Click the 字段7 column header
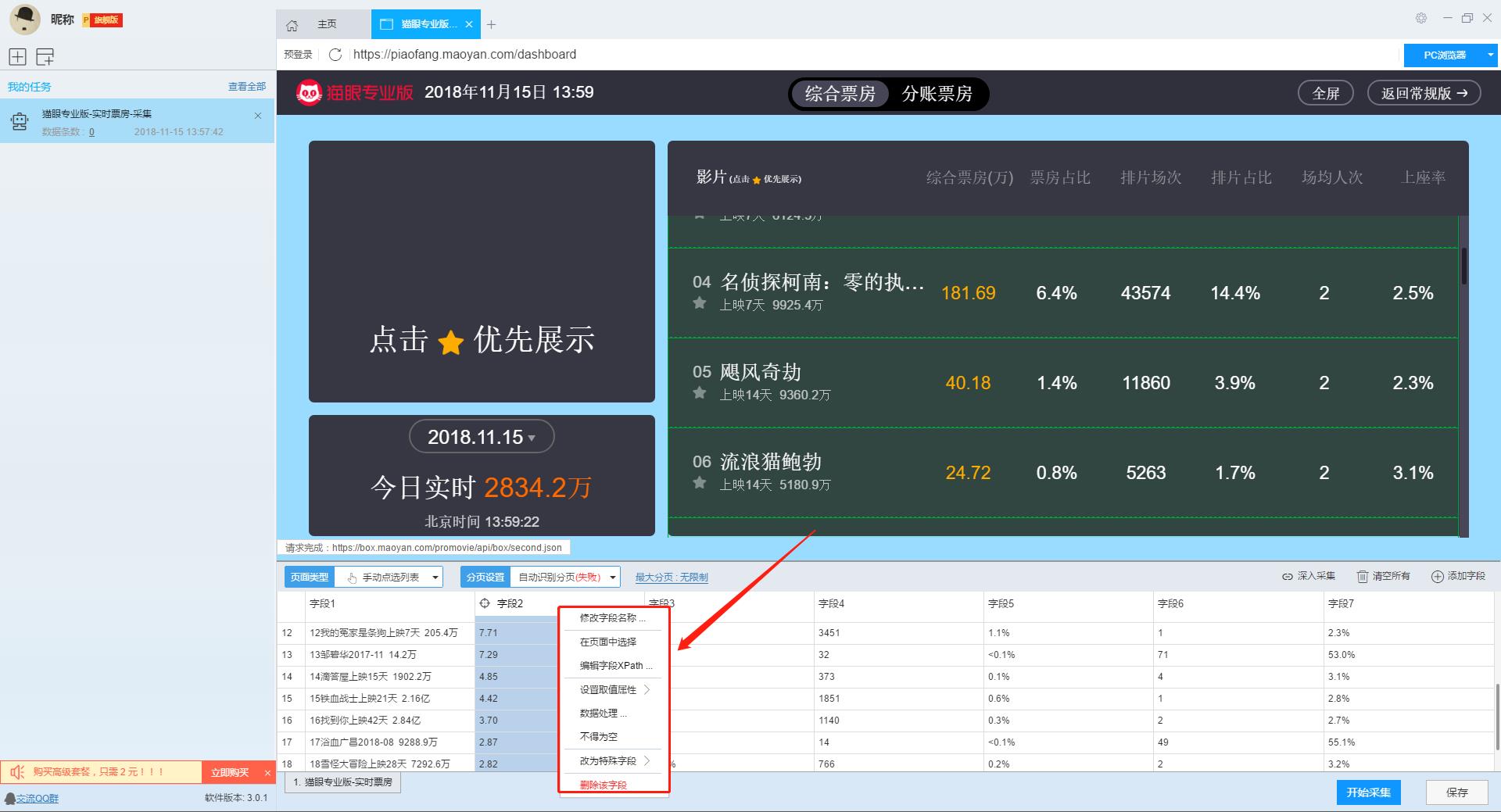1501x812 pixels. coord(1408,604)
